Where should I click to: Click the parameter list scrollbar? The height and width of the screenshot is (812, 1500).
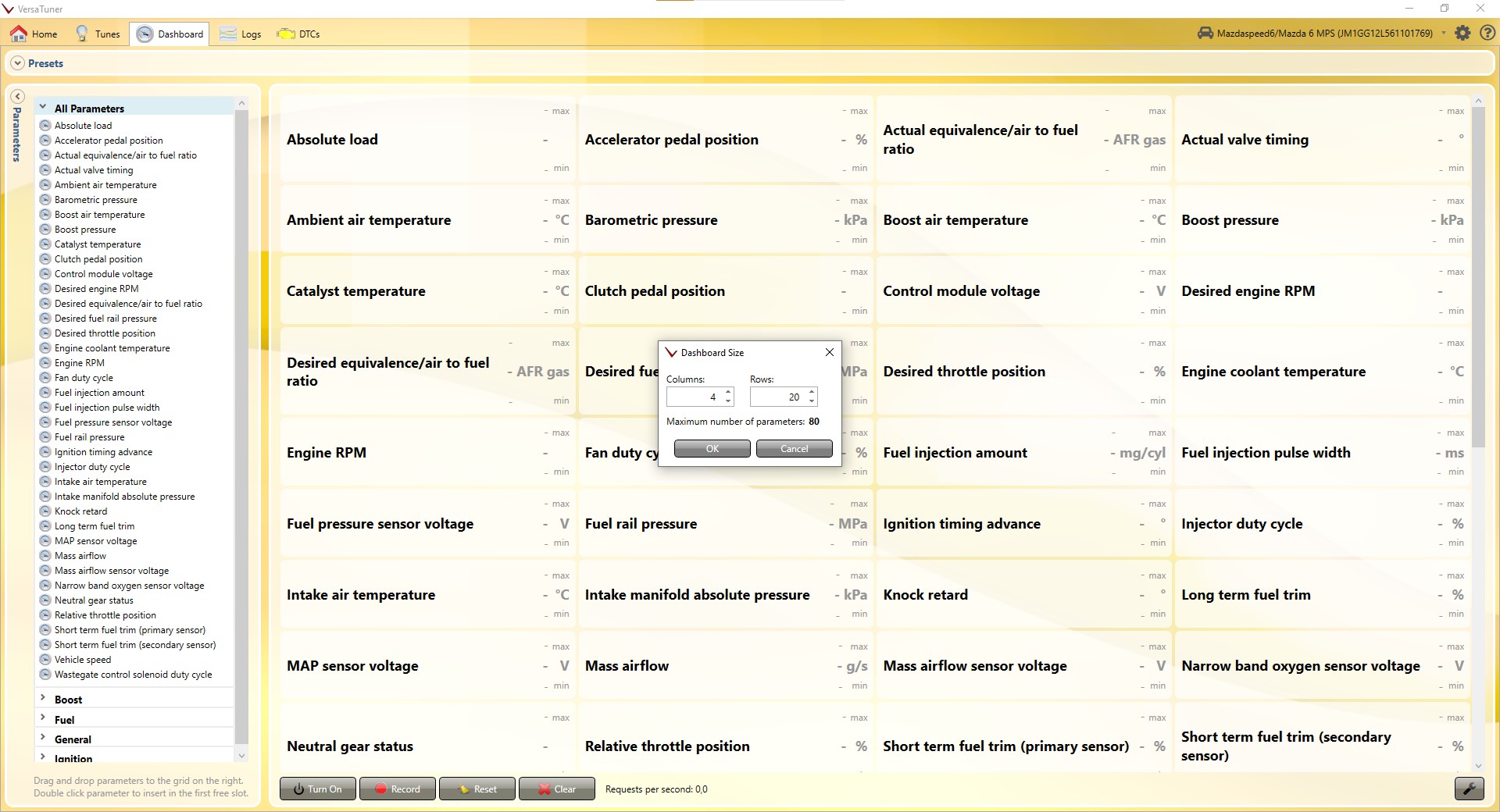pyautogui.click(x=241, y=426)
